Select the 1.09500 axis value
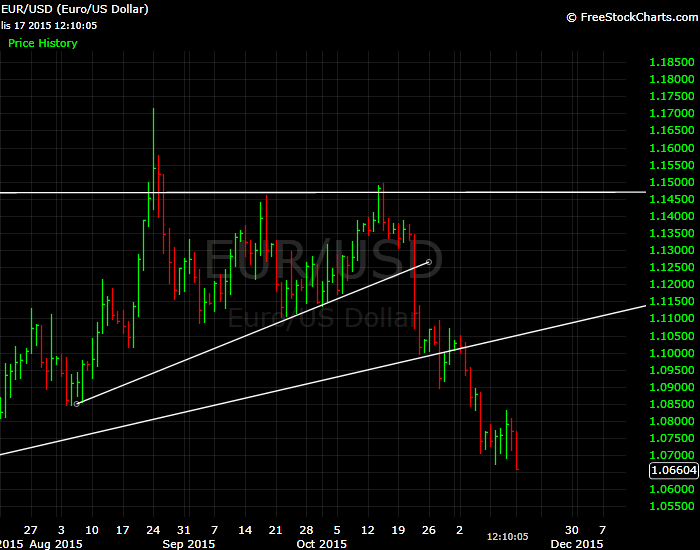The width and height of the screenshot is (700, 550). (x=672, y=370)
